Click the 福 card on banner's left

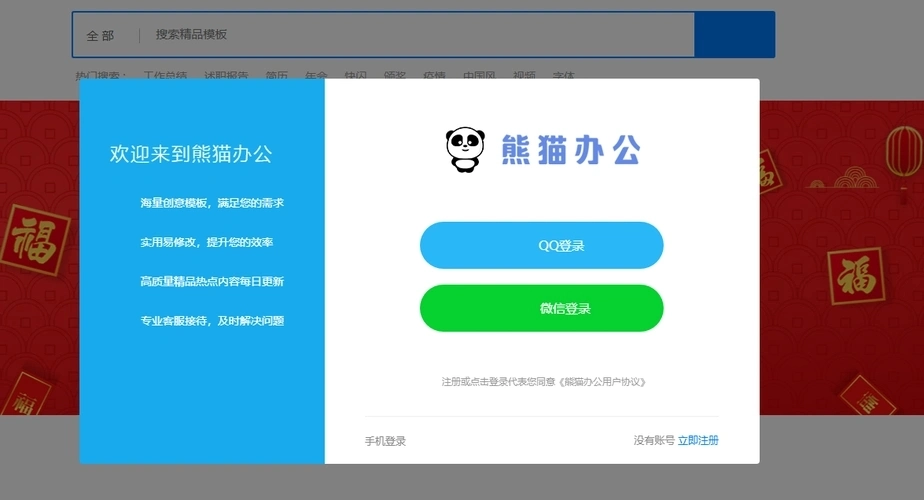coord(36,238)
